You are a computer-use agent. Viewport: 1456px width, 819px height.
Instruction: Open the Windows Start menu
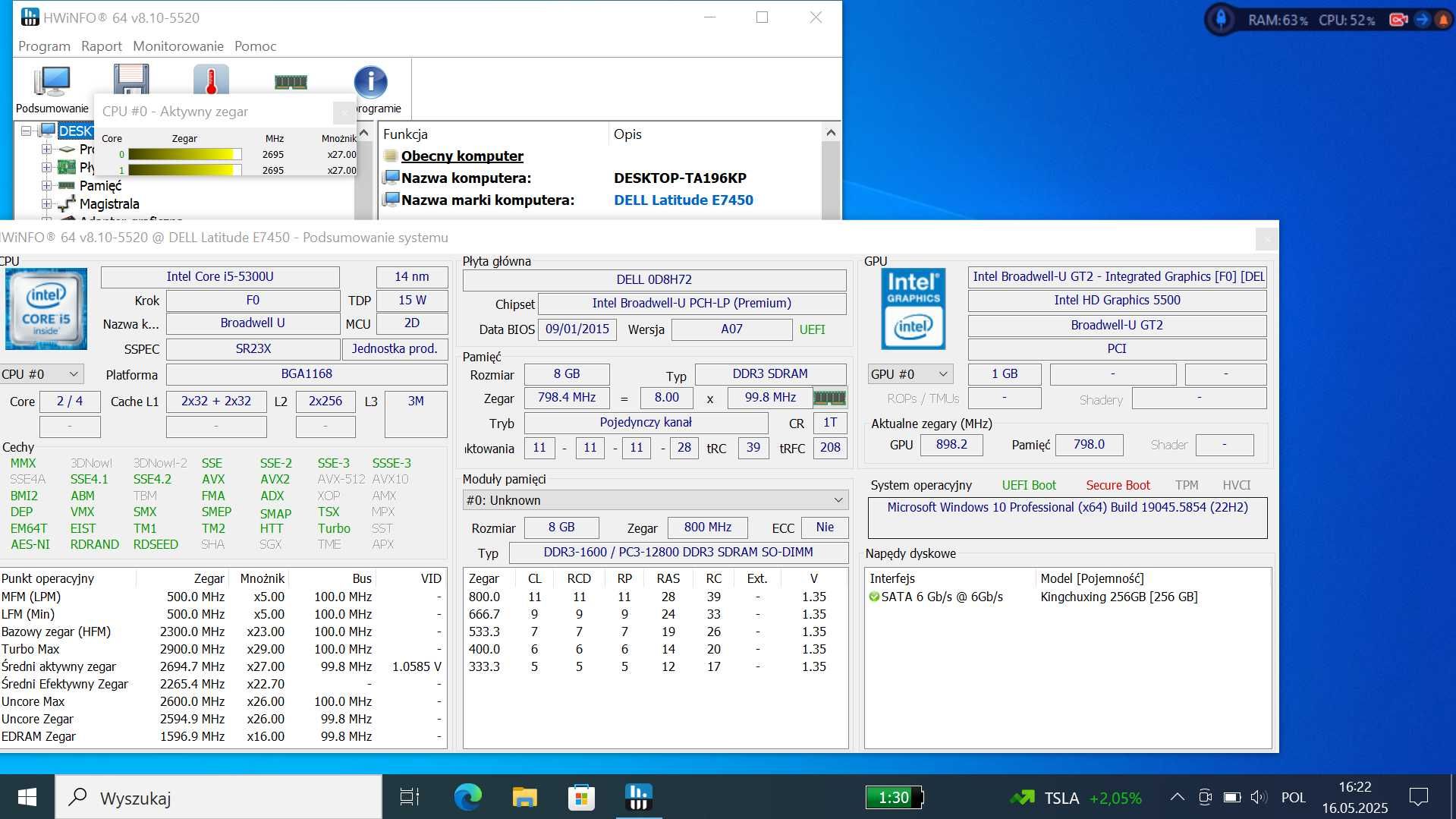coord(27,797)
